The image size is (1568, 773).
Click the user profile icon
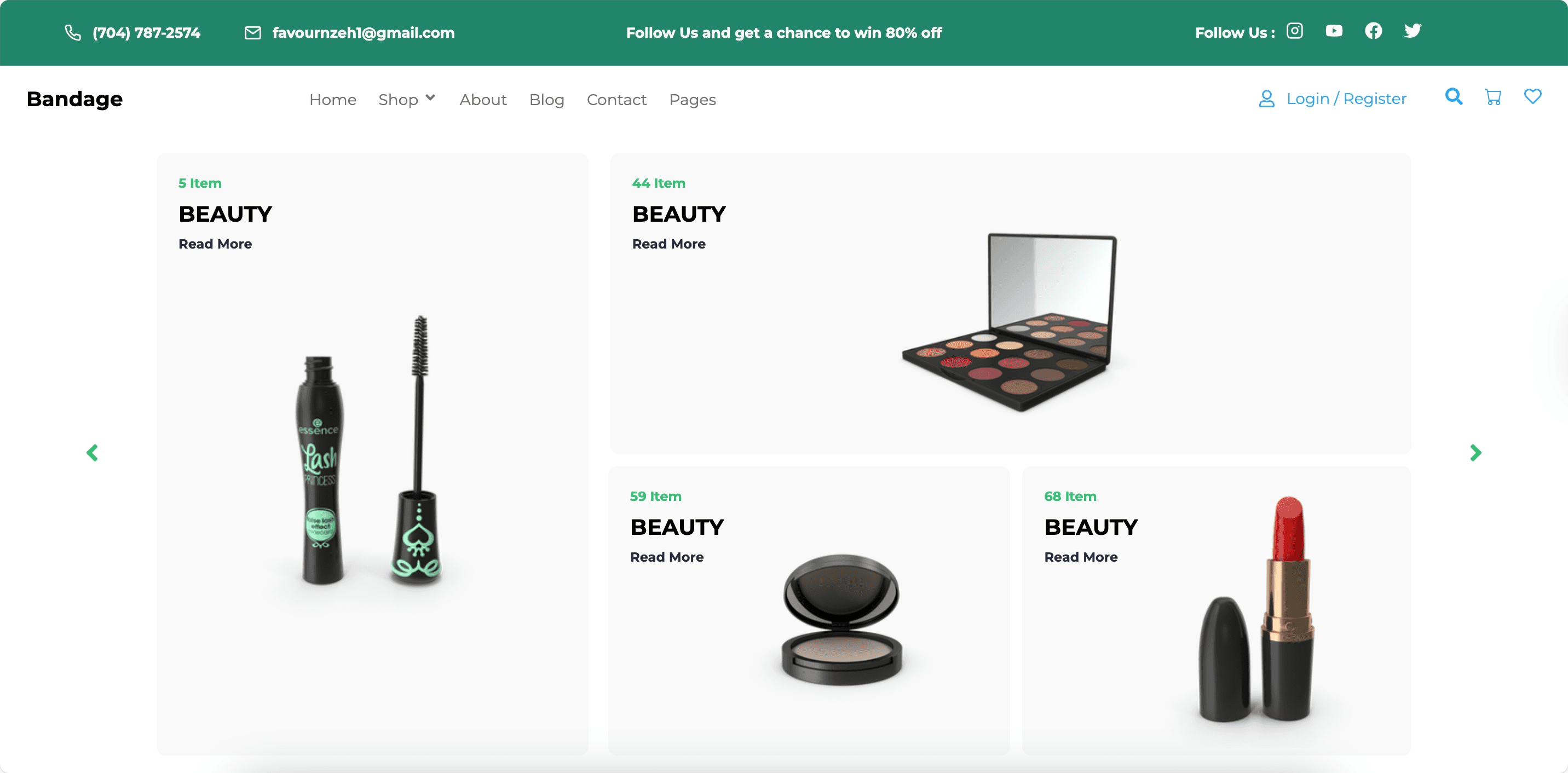tap(1266, 99)
